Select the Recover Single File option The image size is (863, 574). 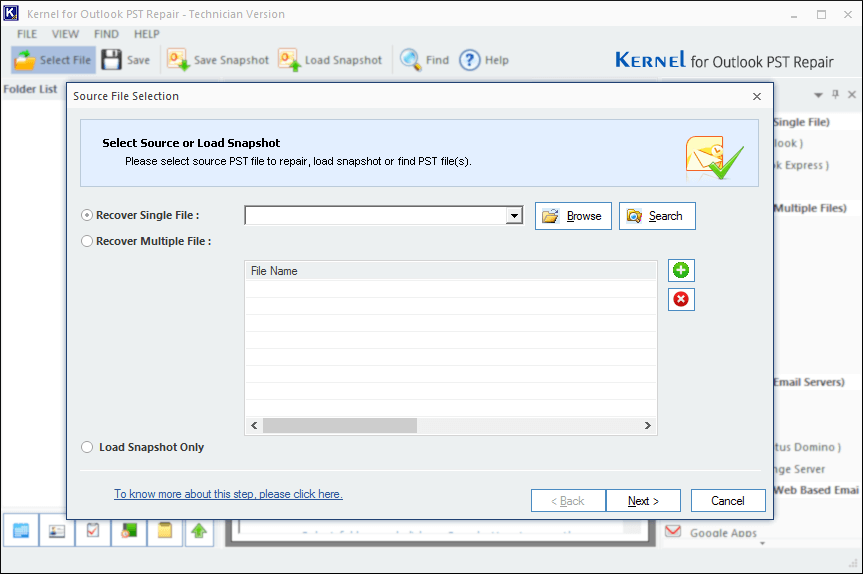pos(87,215)
